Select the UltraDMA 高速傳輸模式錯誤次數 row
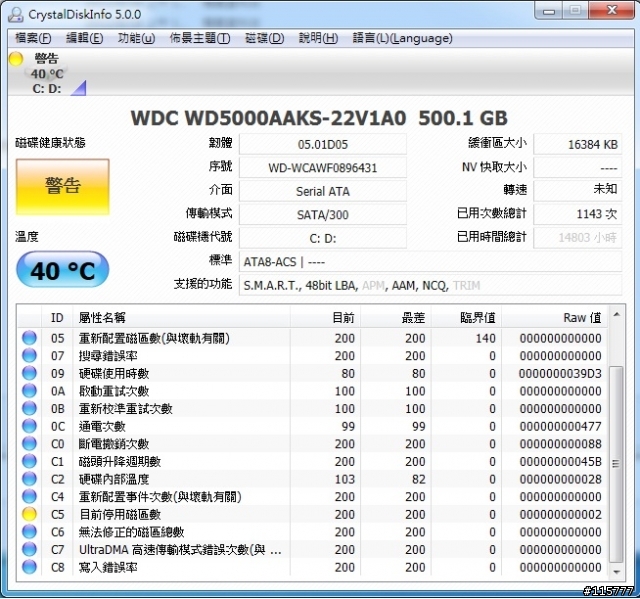This screenshot has width=640, height=599. [313, 549]
